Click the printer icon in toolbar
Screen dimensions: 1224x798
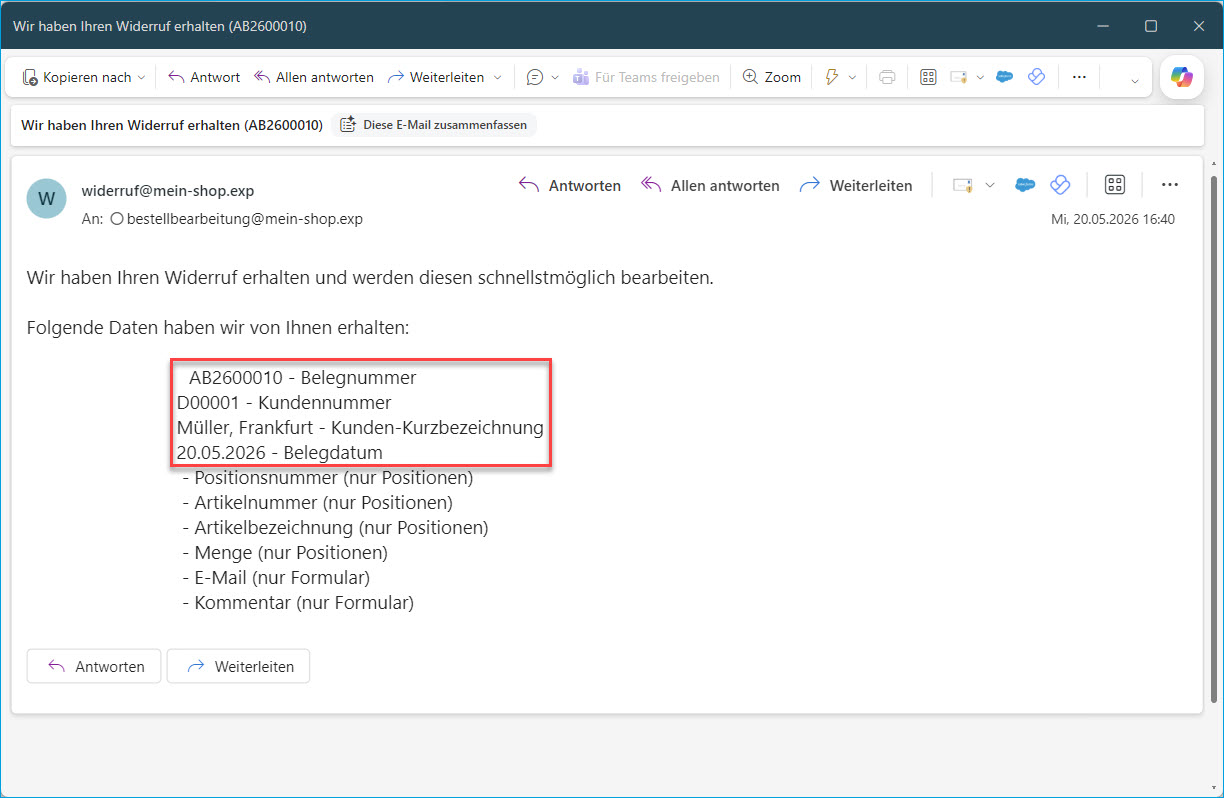pyautogui.click(x=887, y=77)
